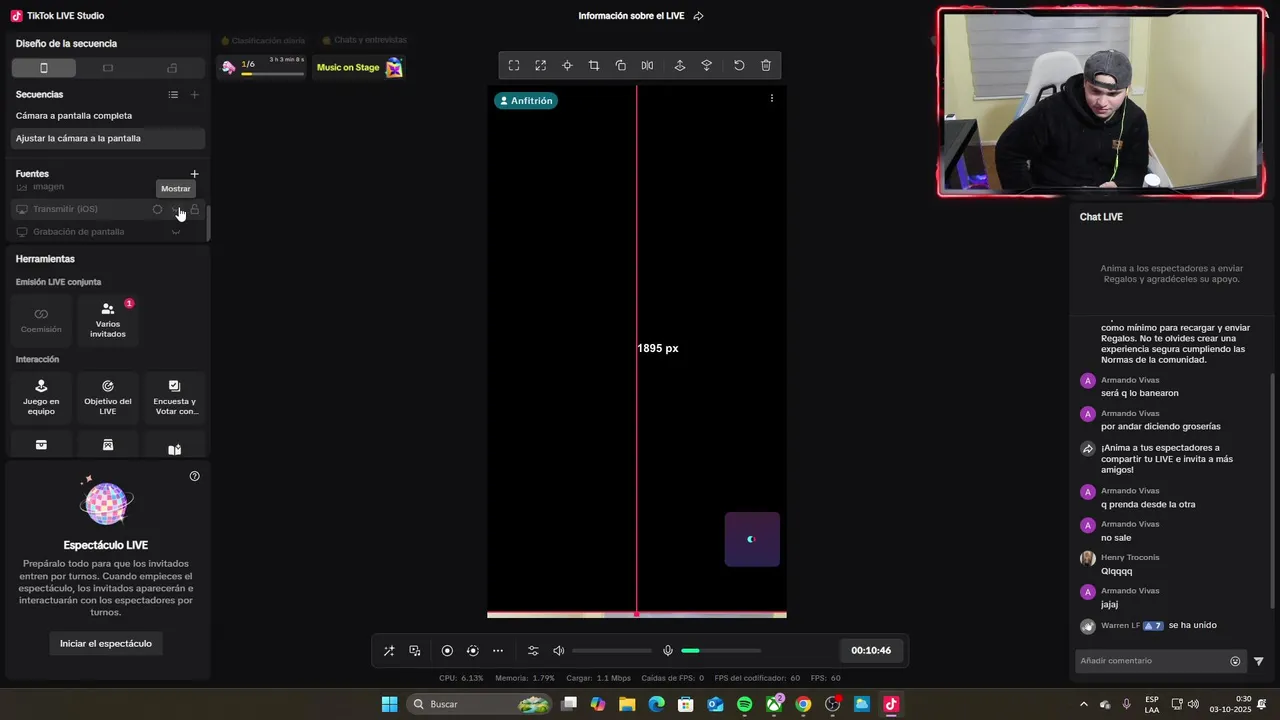
Task: Open the preview three-dot menu
Action: 771,98
